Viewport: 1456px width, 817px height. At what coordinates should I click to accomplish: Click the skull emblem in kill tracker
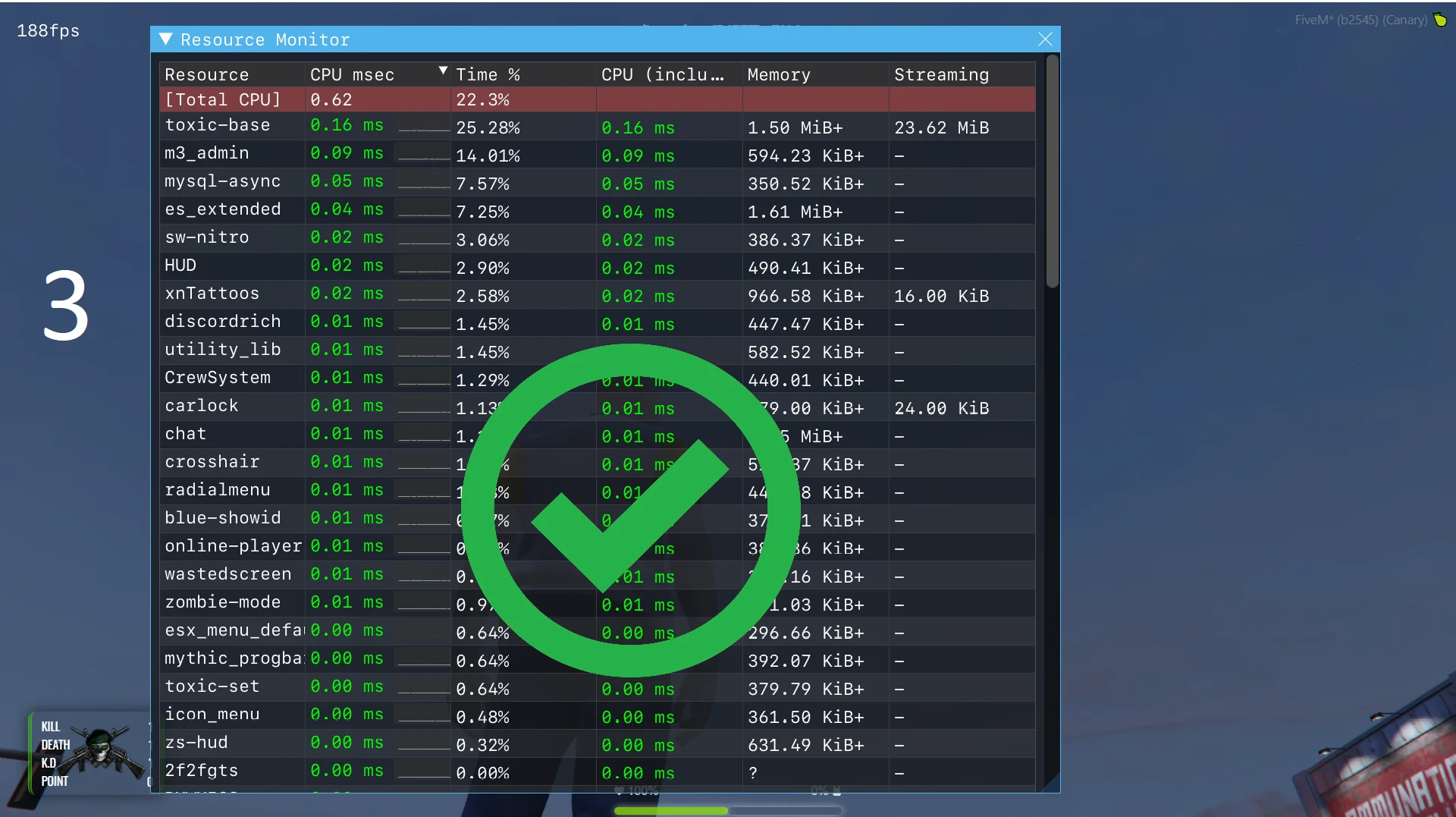pos(102,751)
